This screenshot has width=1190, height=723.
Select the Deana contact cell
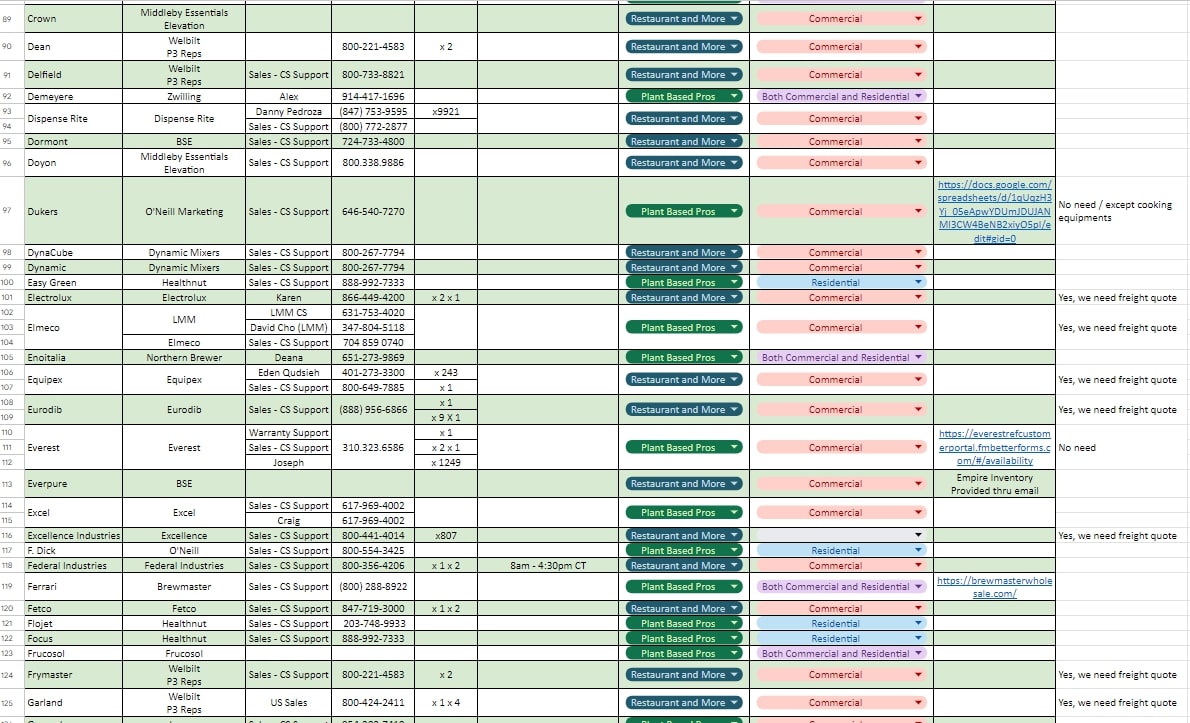tap(288, 358)
